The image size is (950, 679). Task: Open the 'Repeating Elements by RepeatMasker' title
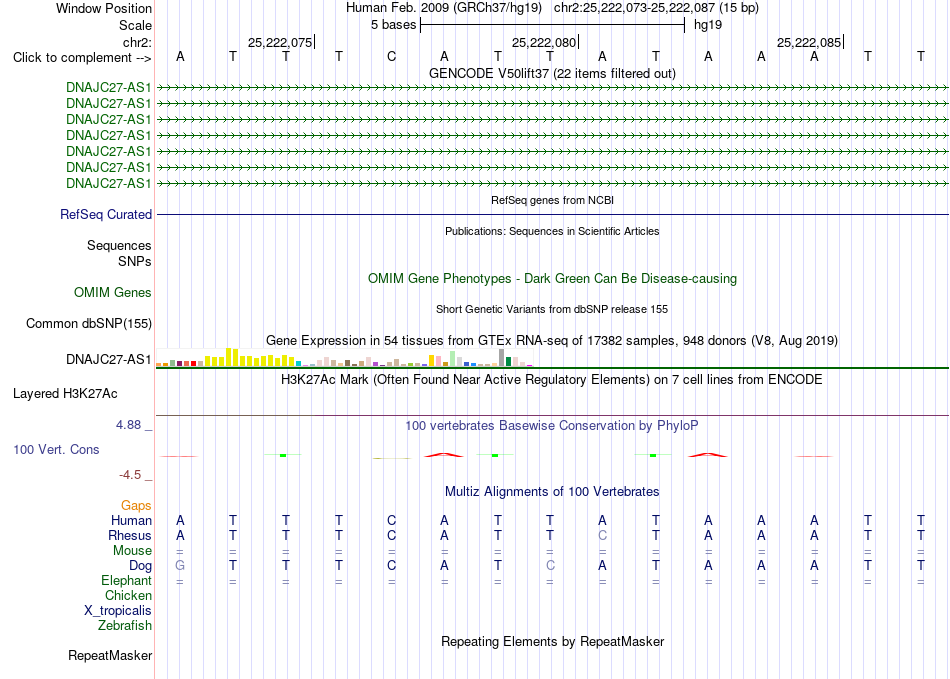click(553, 641)
